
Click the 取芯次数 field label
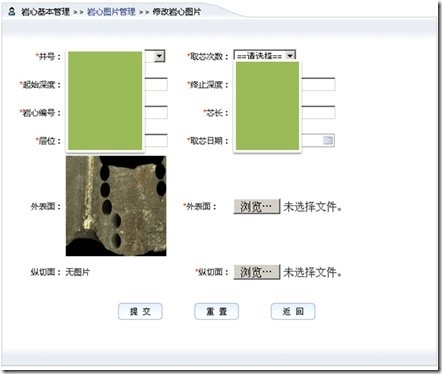pos(208,56)
